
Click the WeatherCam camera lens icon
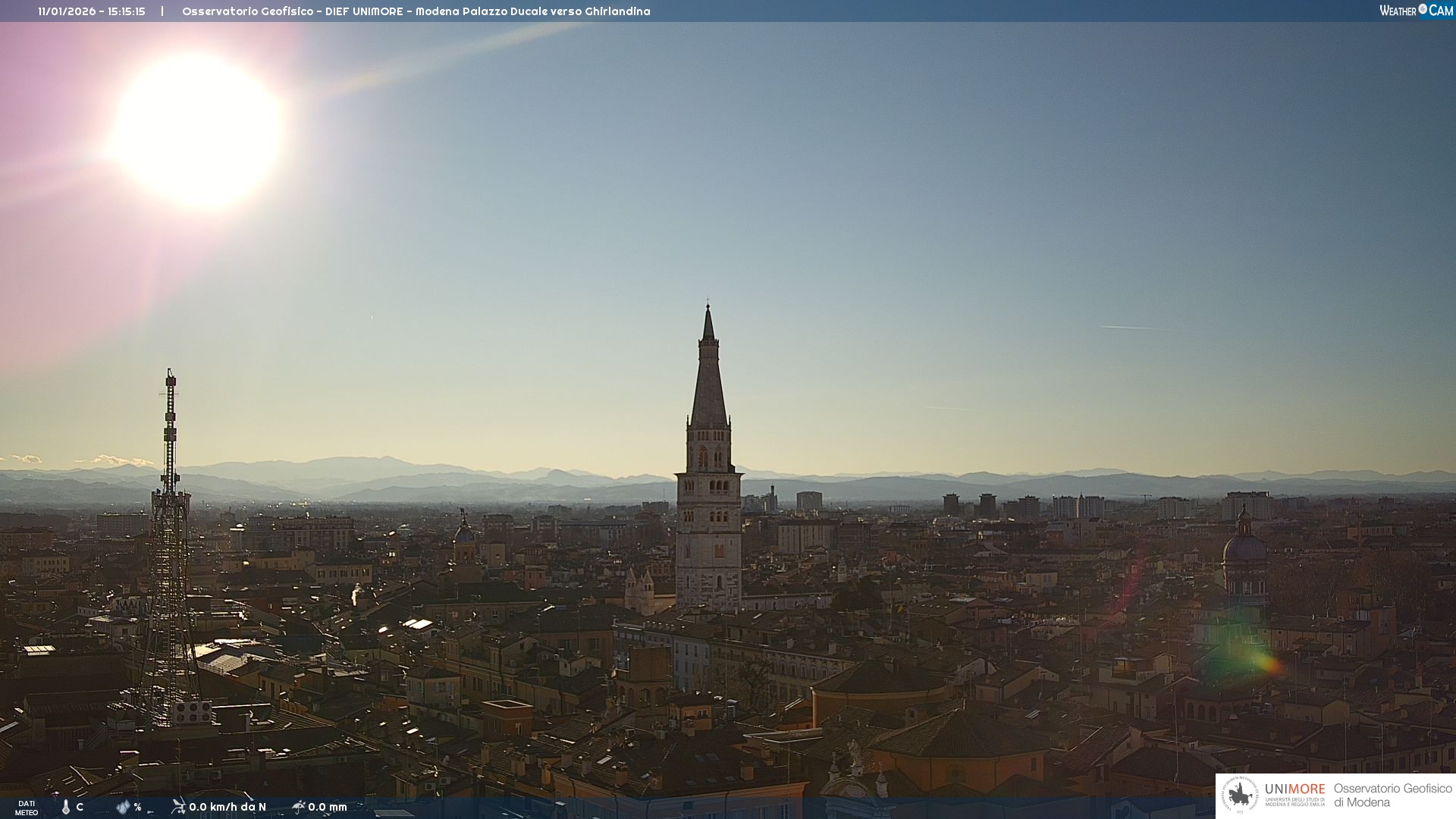click(x=1423, y=9)
